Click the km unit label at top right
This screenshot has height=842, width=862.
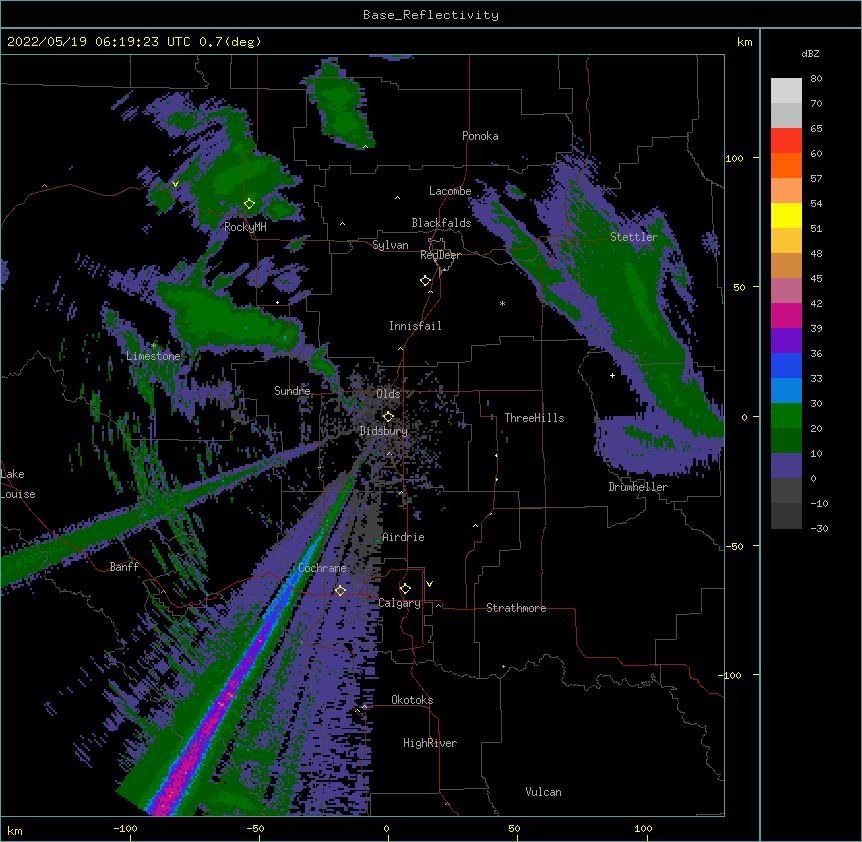744,42
